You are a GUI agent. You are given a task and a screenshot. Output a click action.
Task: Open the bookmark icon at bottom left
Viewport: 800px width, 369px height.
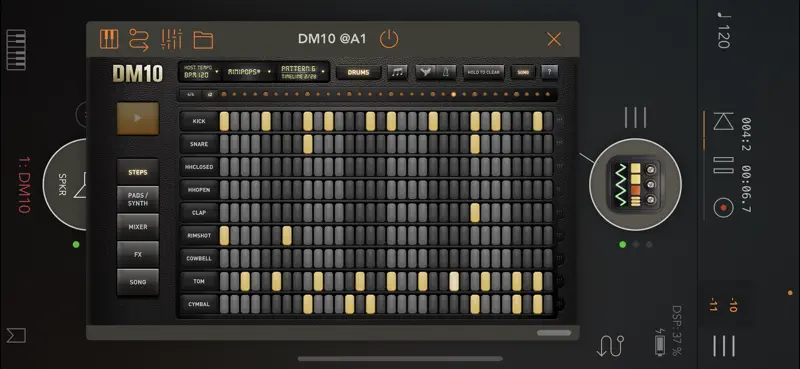coord(16,335)
